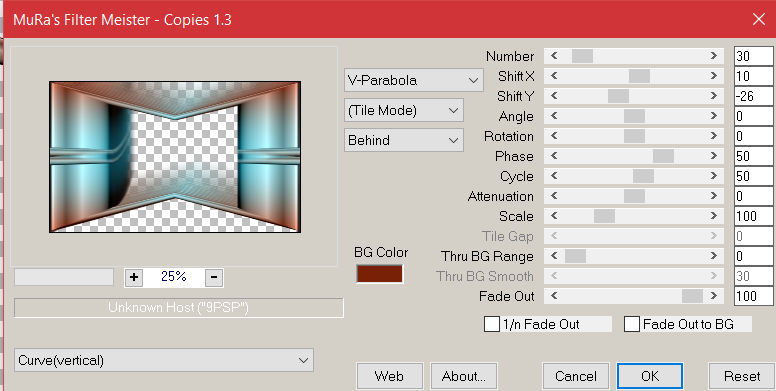Viewport: 776px width, 391px height.
Task: Click the Number value input field
Action: [754, 56]
